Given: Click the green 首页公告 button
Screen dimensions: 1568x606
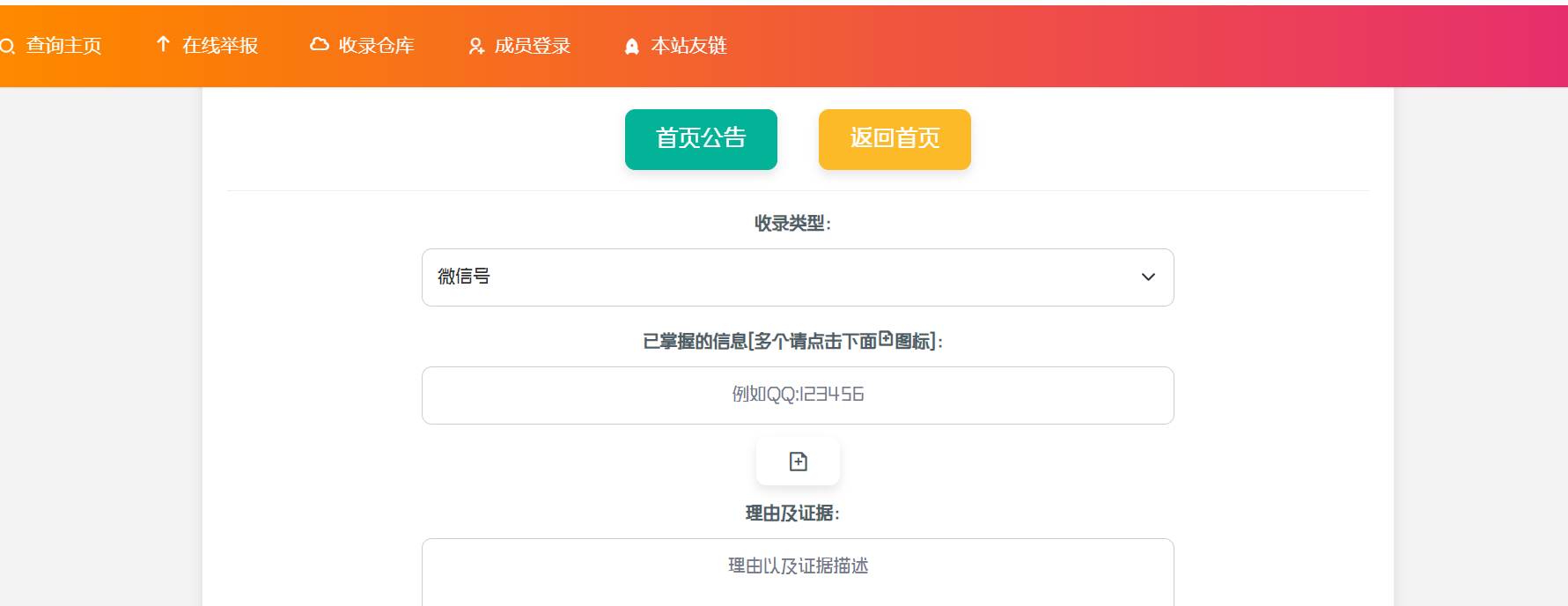Looking at the screenshot, I should (x=701, y=139).
